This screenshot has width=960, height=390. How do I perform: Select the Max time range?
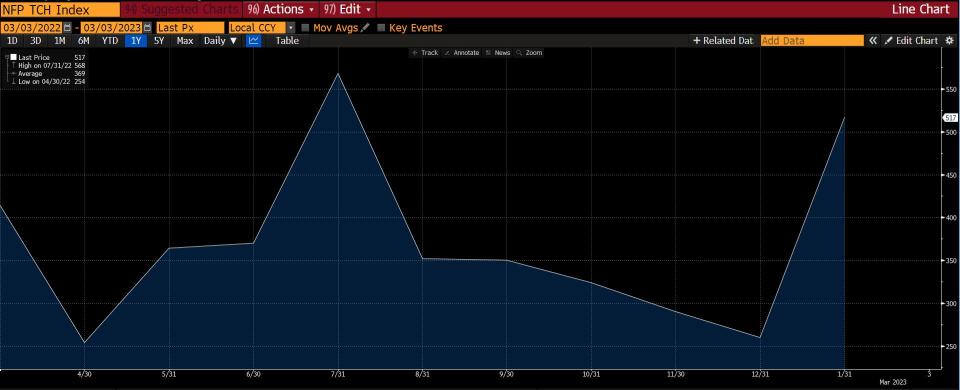click(185, 40)
